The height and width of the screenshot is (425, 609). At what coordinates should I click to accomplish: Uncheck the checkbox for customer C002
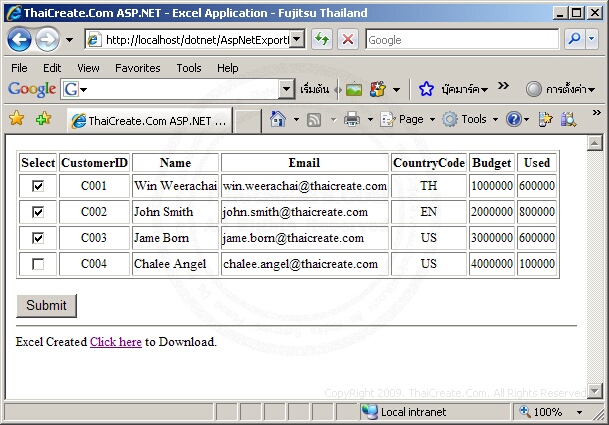pyautogui.click(x=38, y=212)
